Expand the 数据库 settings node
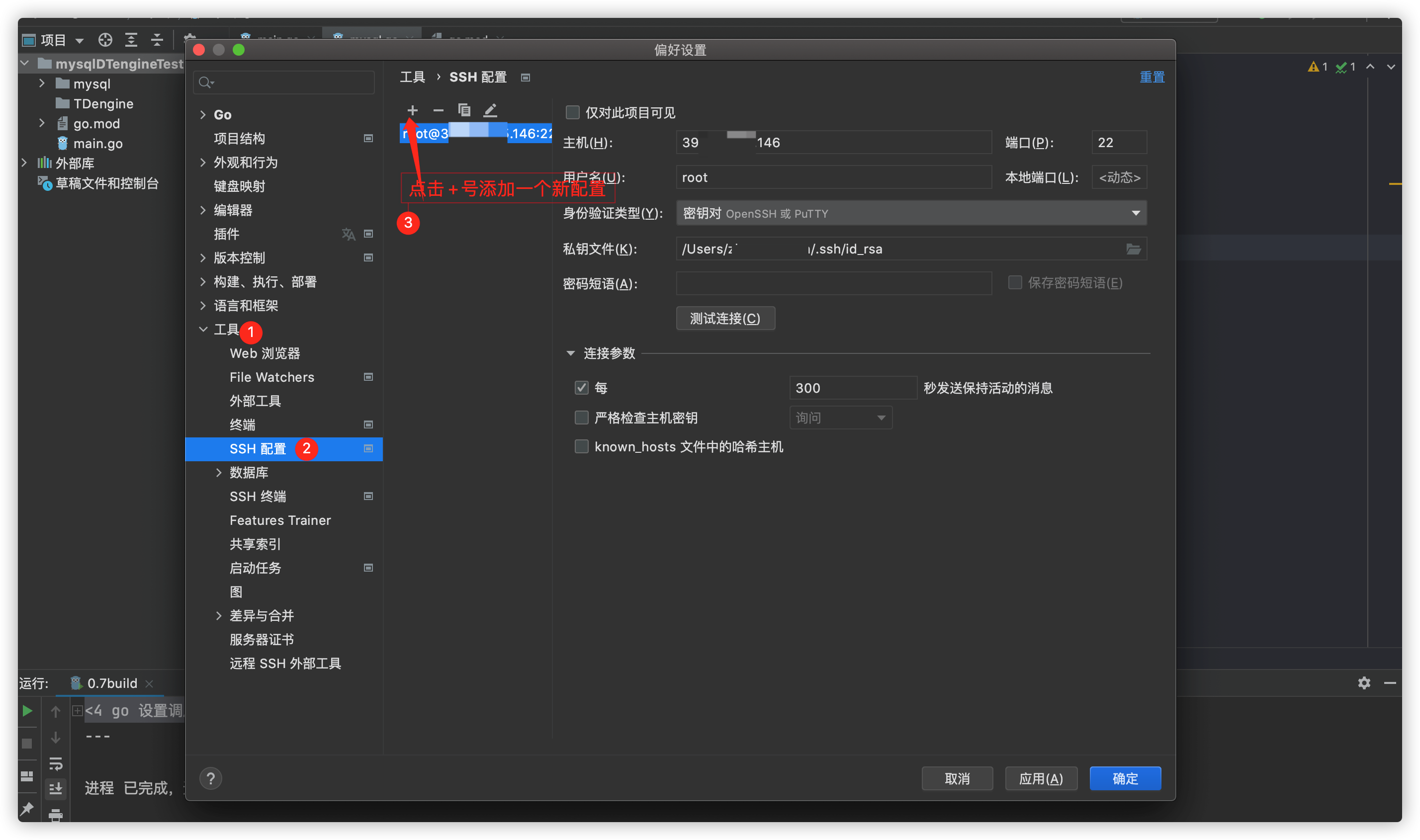Image resolution: width=1420 pixels, height=840 pixels. (x=219, y=473)
